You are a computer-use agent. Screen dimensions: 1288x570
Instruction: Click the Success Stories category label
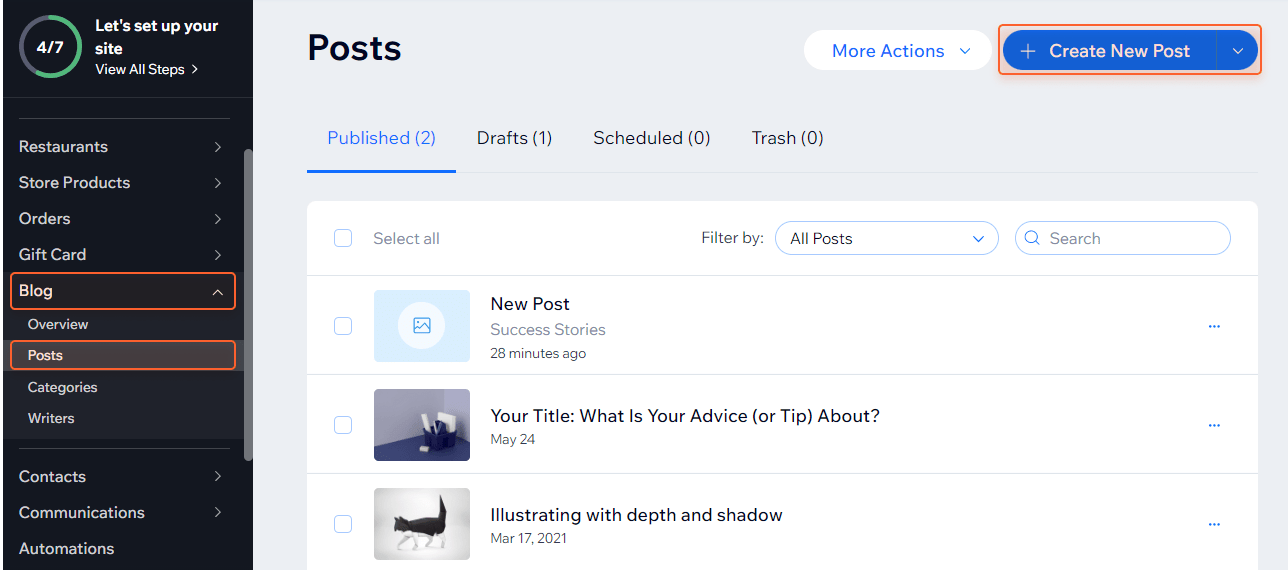pos(548,329)
